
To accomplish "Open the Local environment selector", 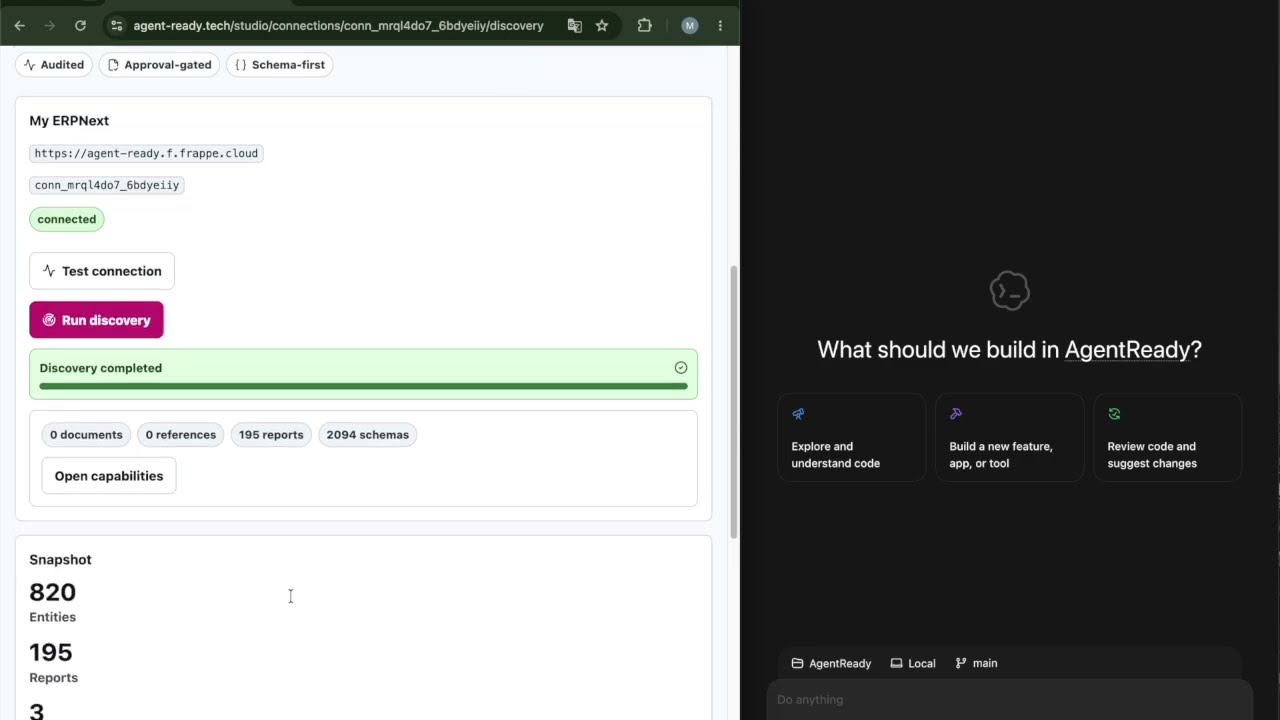I will [913, 664].
